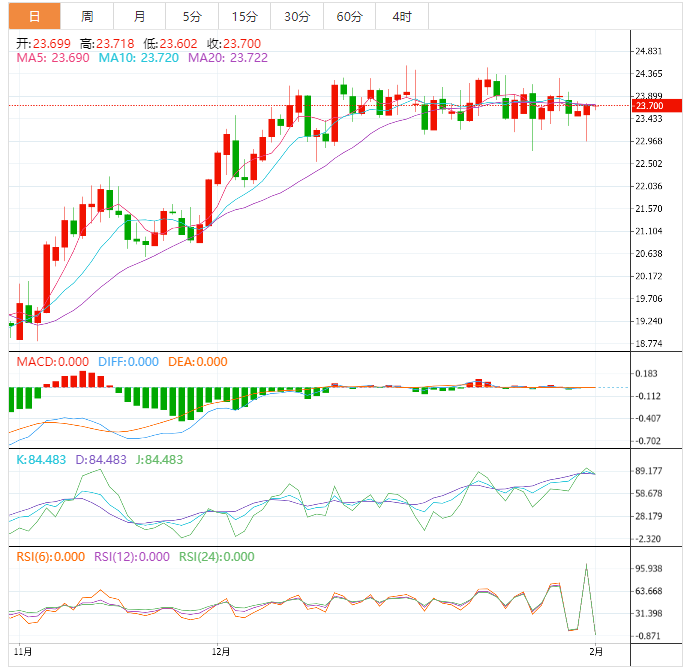The image size is (689, 667).
Task: Click the MA20: 23.722 indicator label
Action: coord(228,58)
